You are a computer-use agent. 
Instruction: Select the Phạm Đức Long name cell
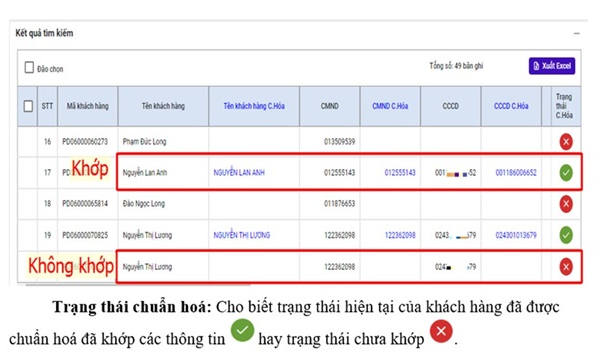point(145,141)
